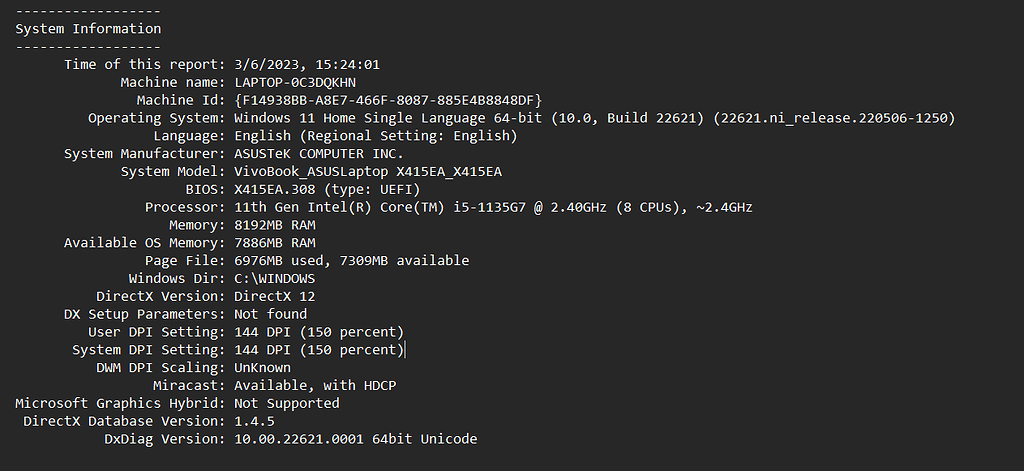This screenshot has height=471, width=1024.
Task: Click the System Information heading text
Action: pos(88,29)
